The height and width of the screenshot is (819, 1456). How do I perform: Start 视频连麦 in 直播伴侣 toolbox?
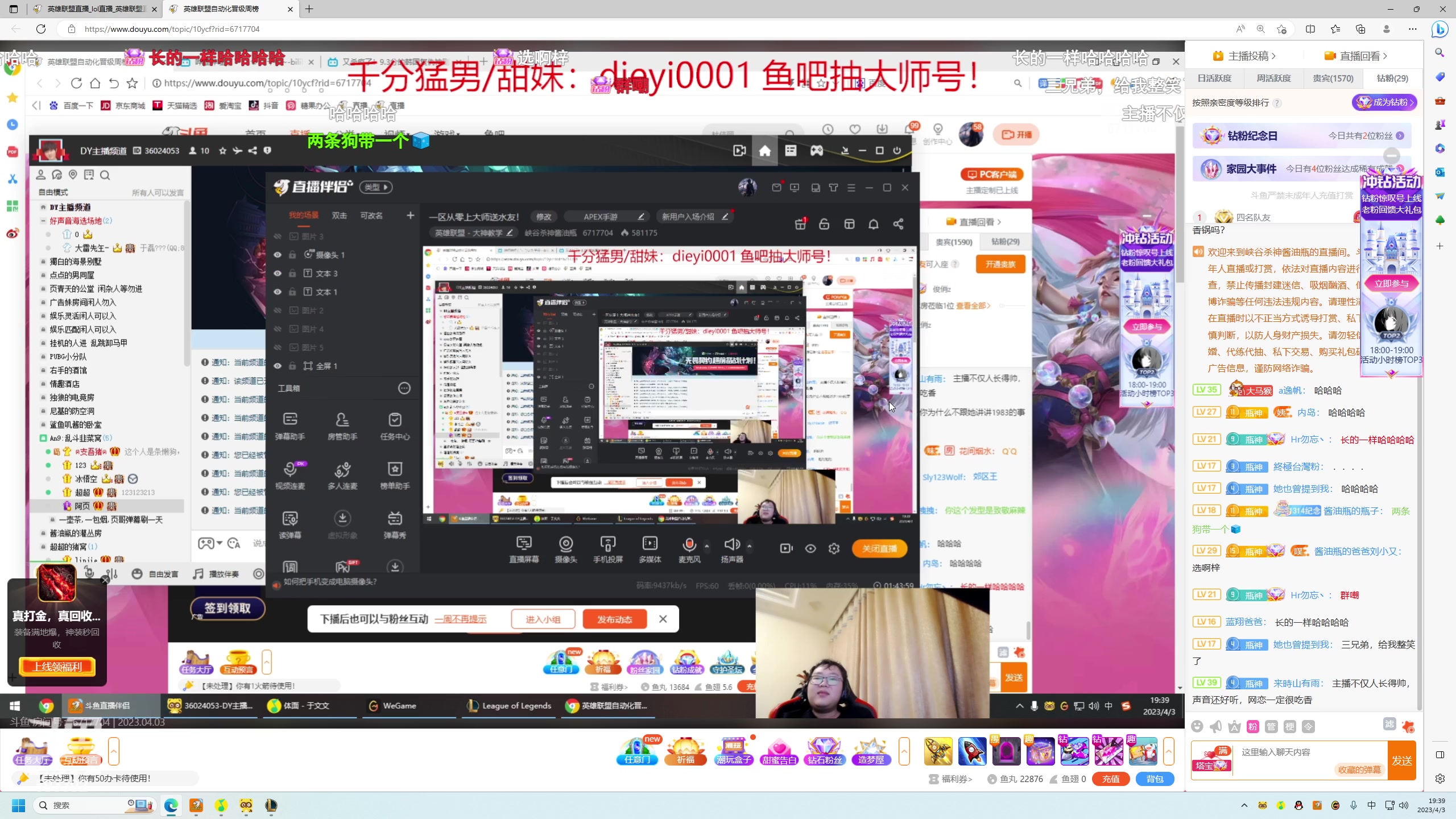point(290,475)
